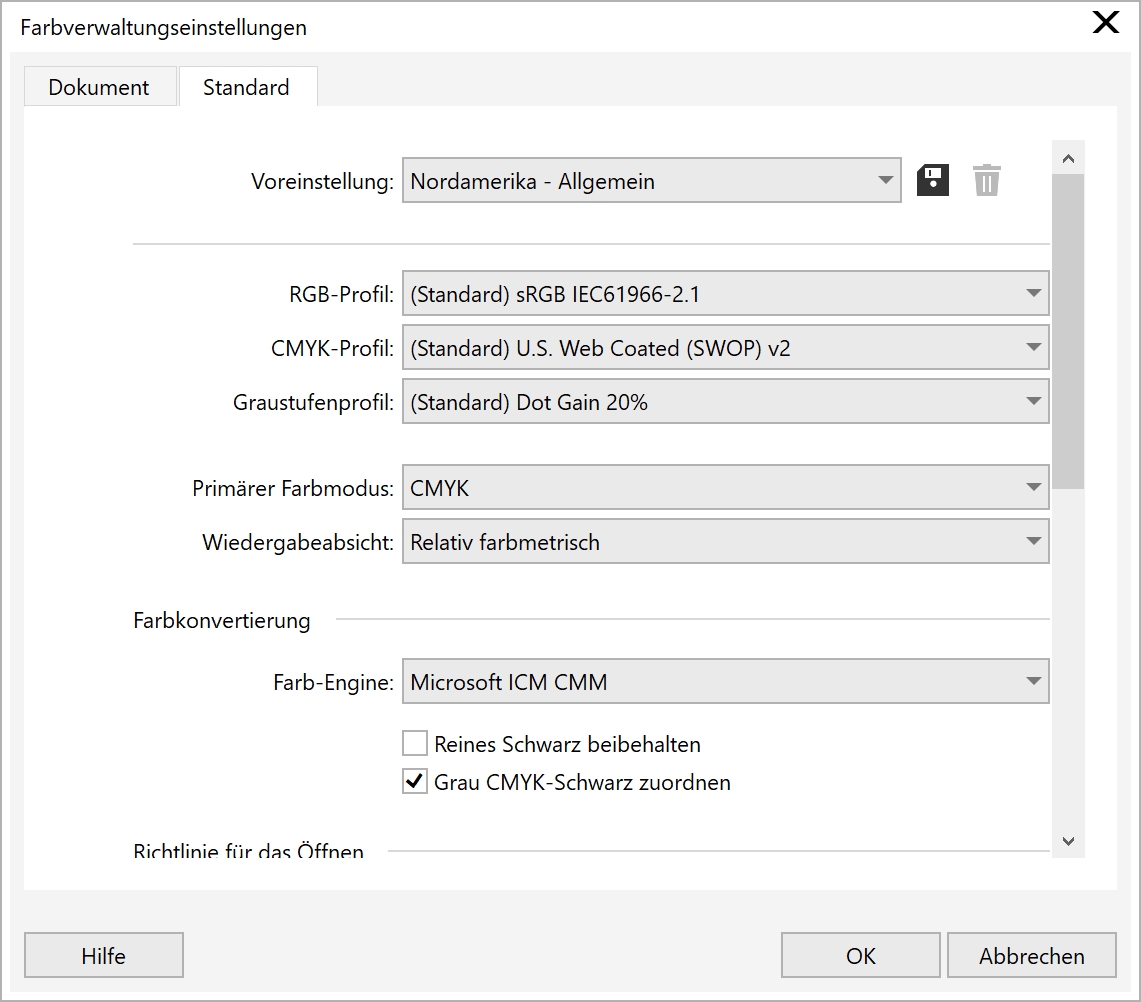Enable Reines Schwarz beibehalten checkbox

coord(415,744)
